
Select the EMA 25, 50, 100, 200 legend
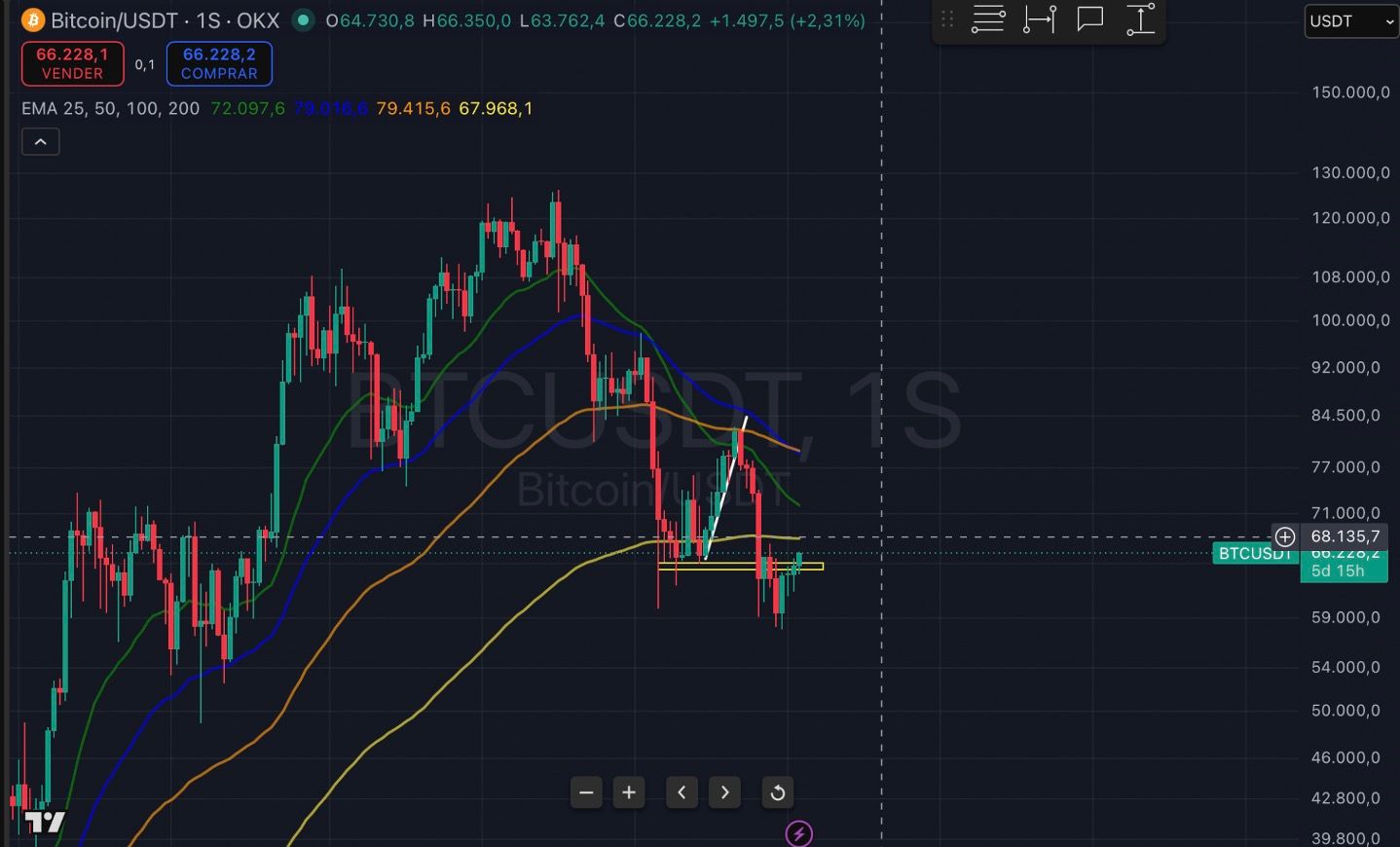click(x=110, y=108)
